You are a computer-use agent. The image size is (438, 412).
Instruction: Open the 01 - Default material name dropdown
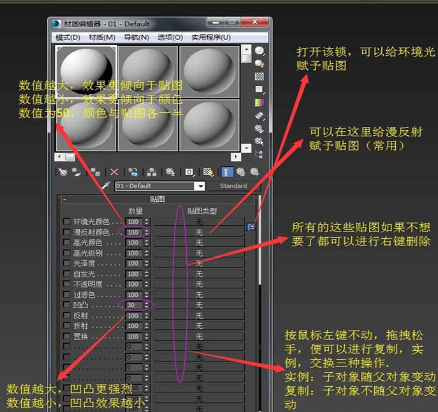(200, 186)
